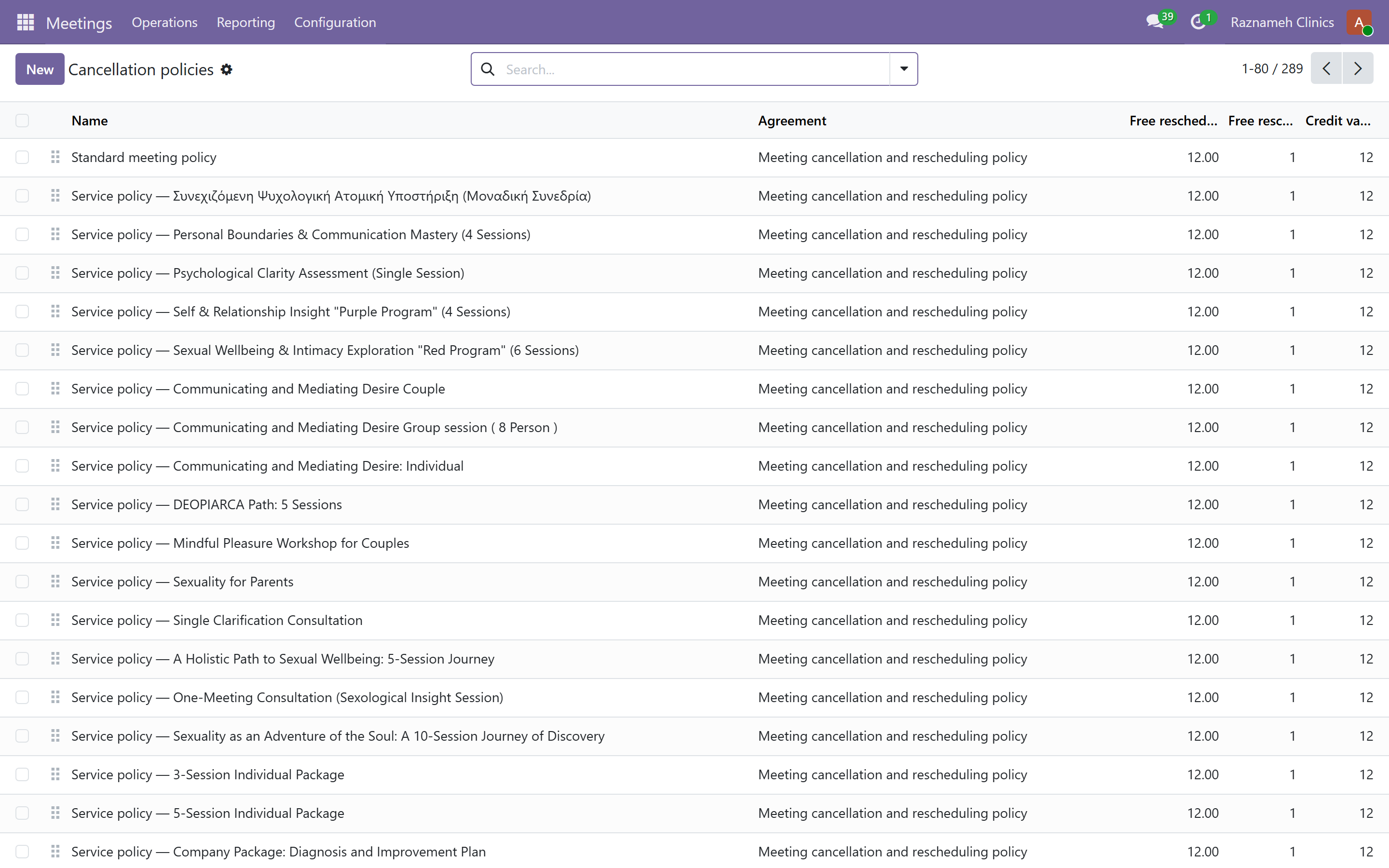Sort by the Name column header

[x=90, y=121]
